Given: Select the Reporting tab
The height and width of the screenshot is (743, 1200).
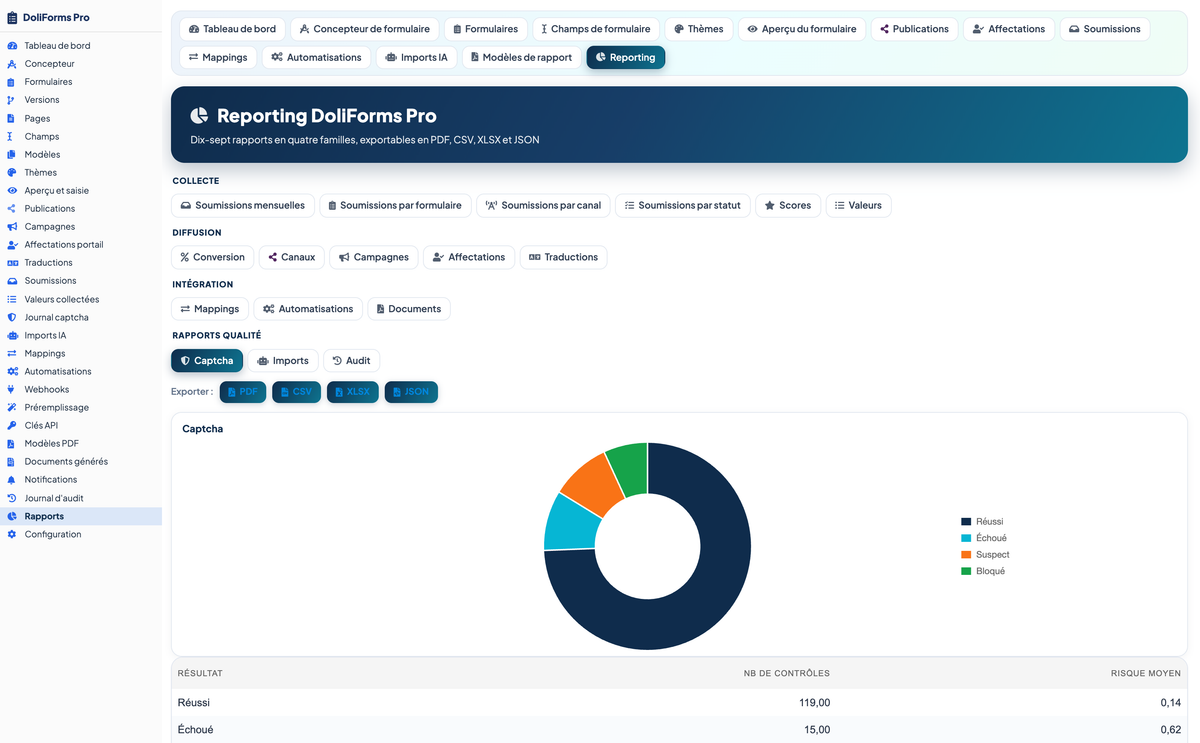Looking at the screenshot, I should tap(626, 57).
